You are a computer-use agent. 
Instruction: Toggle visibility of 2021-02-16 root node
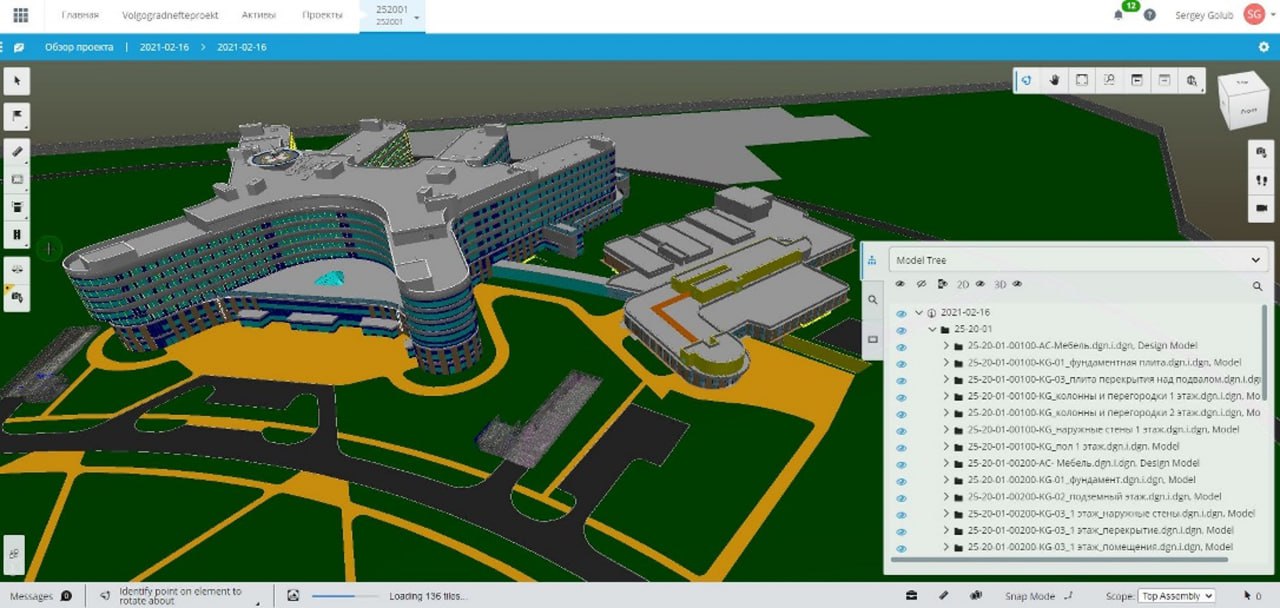(x=901, y=313)
